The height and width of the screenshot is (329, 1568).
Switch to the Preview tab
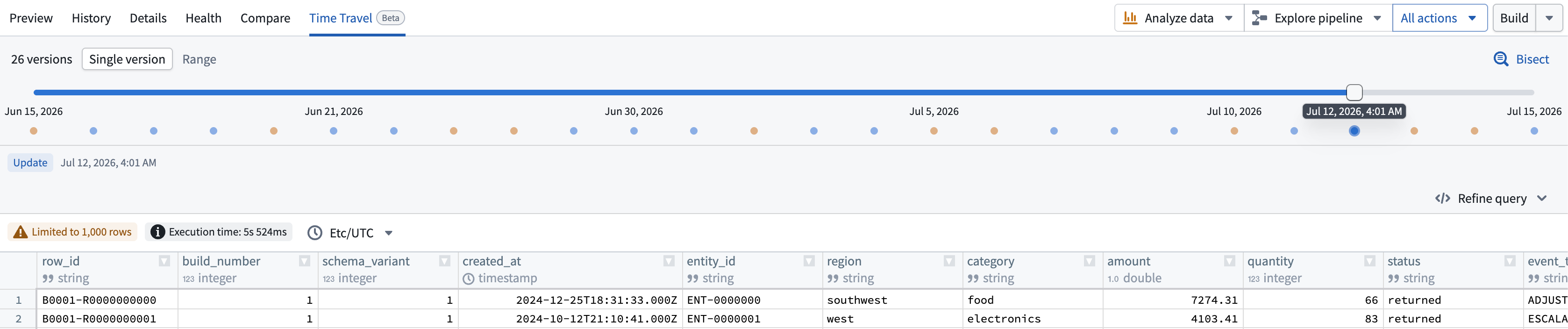coord(31,18)
